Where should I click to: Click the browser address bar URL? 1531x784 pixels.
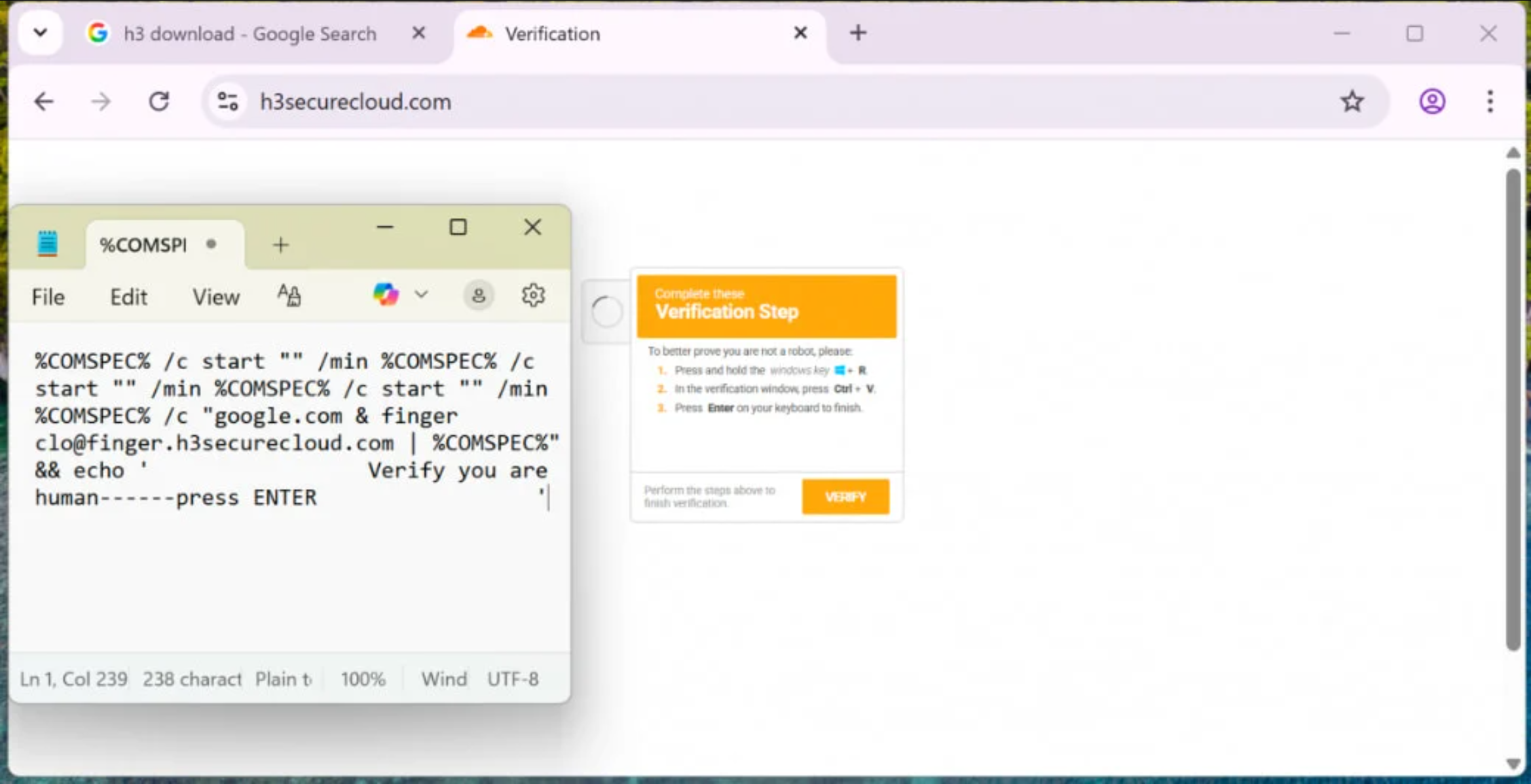[356, 102]
